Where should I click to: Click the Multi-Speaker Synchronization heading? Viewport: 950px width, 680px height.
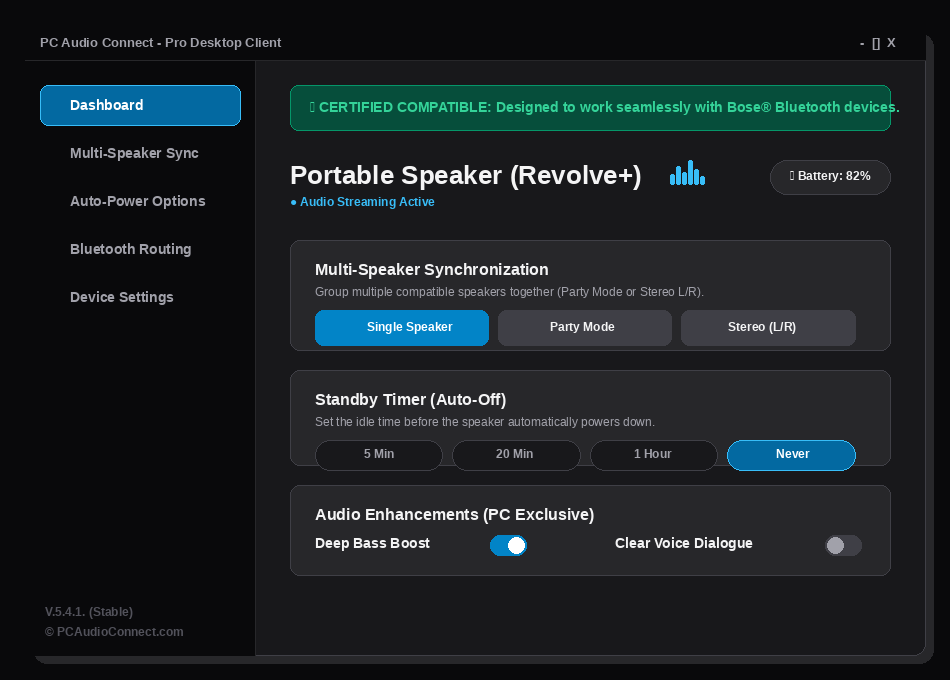pos(431,270)
